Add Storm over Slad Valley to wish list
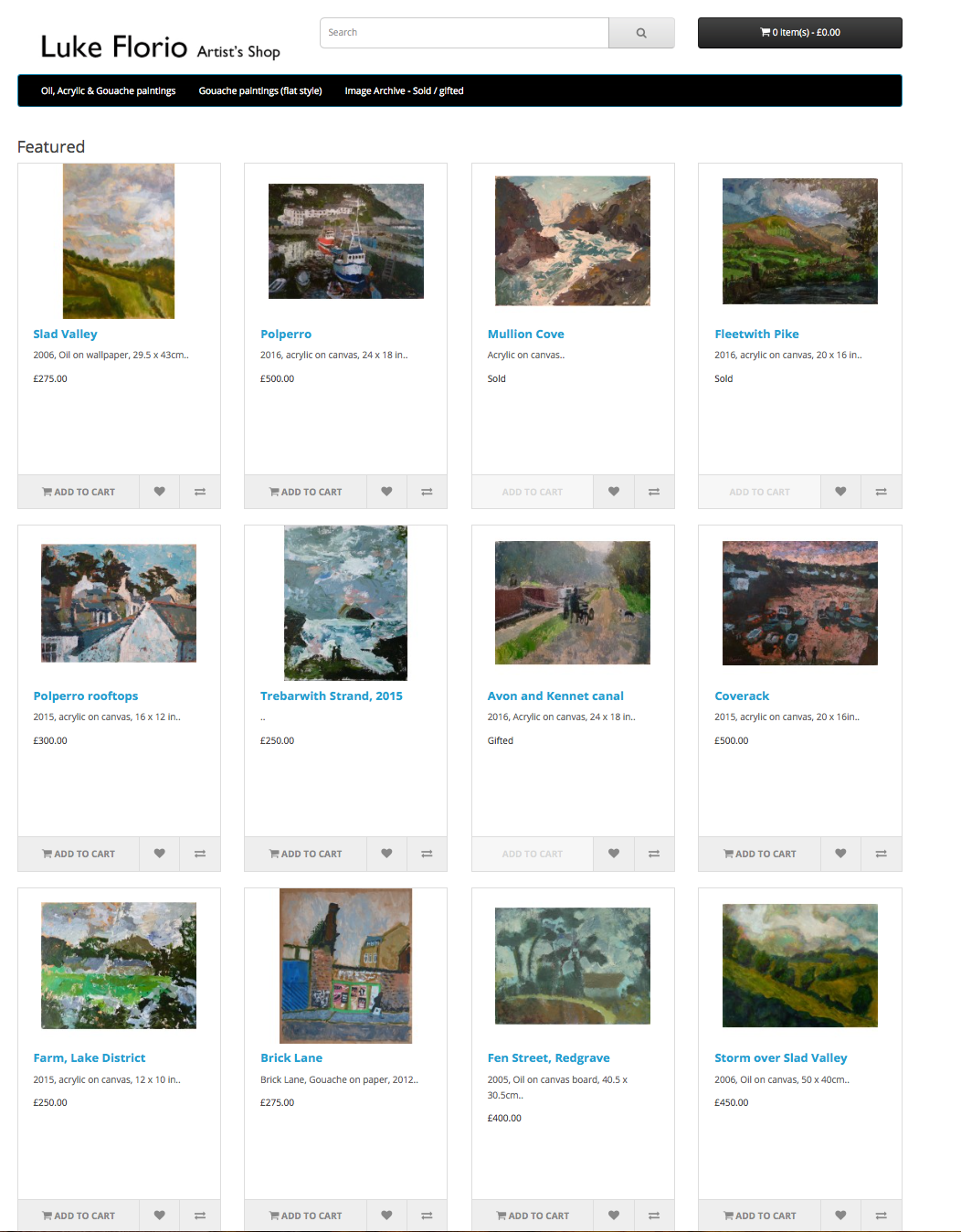The width and height of the screenshot is (961, 1232). point(840,1216)
